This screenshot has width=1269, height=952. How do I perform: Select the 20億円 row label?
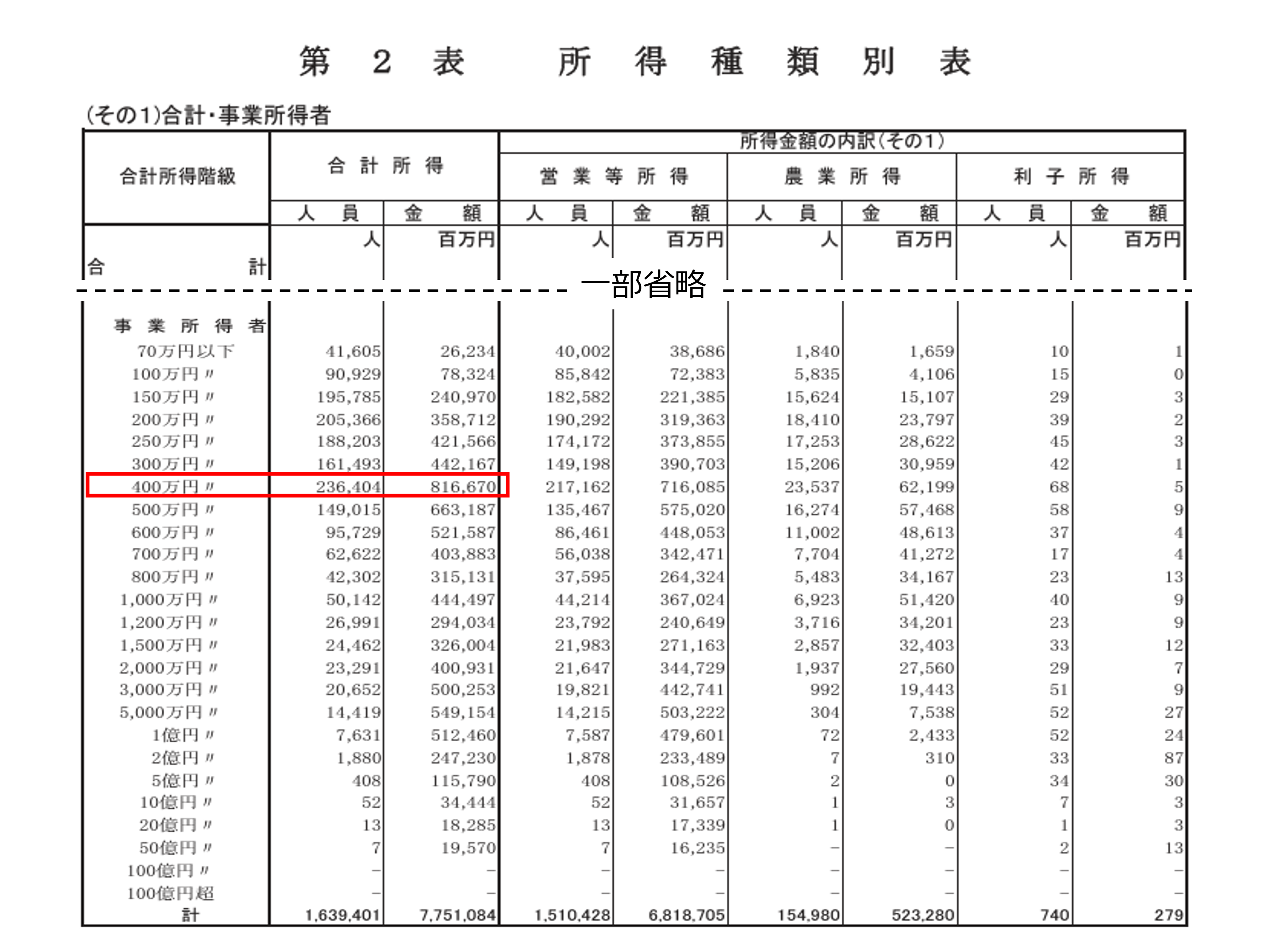pyautogui.click(x=176, y=826)
